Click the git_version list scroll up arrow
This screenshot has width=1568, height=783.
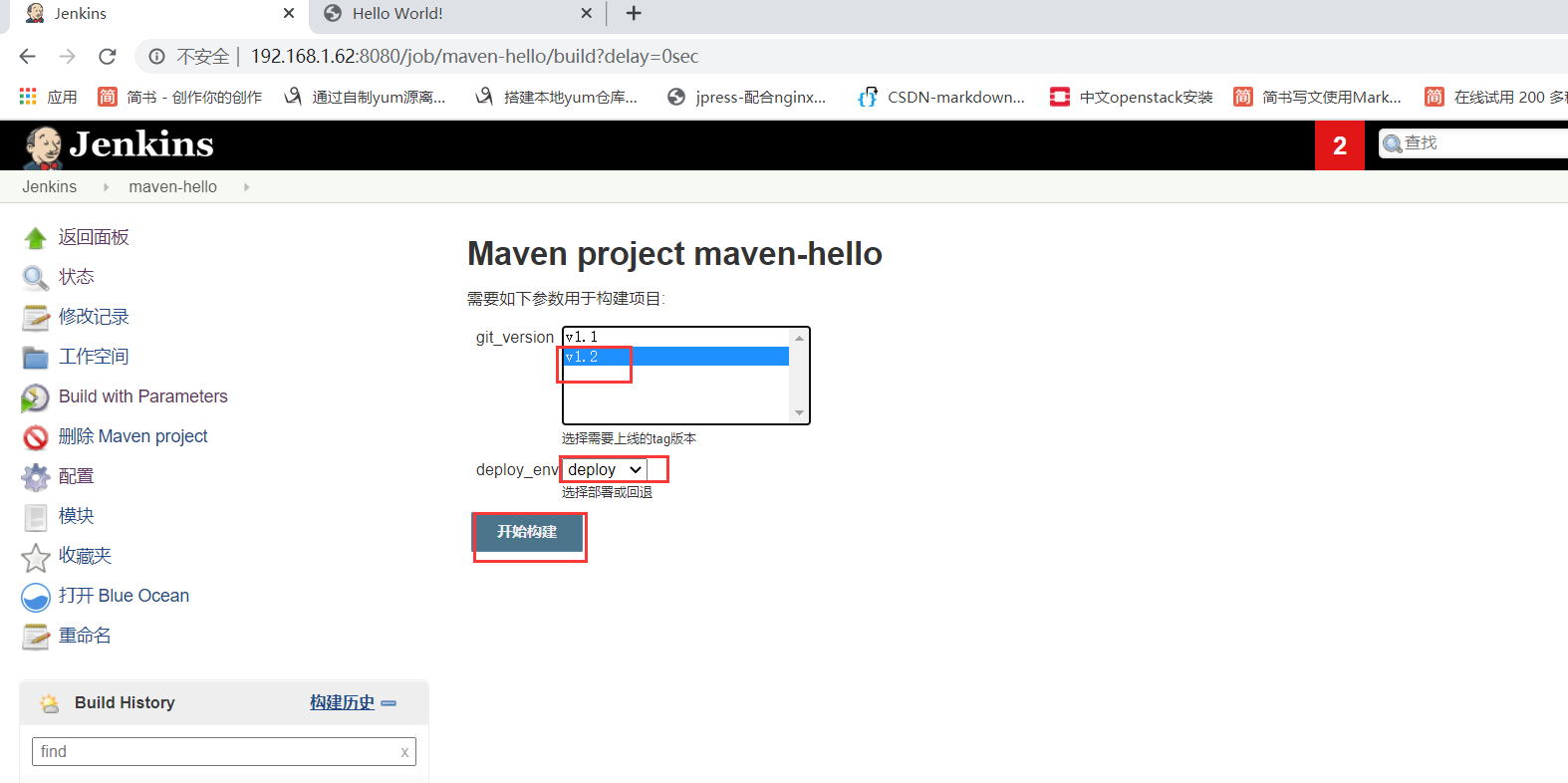799,338
